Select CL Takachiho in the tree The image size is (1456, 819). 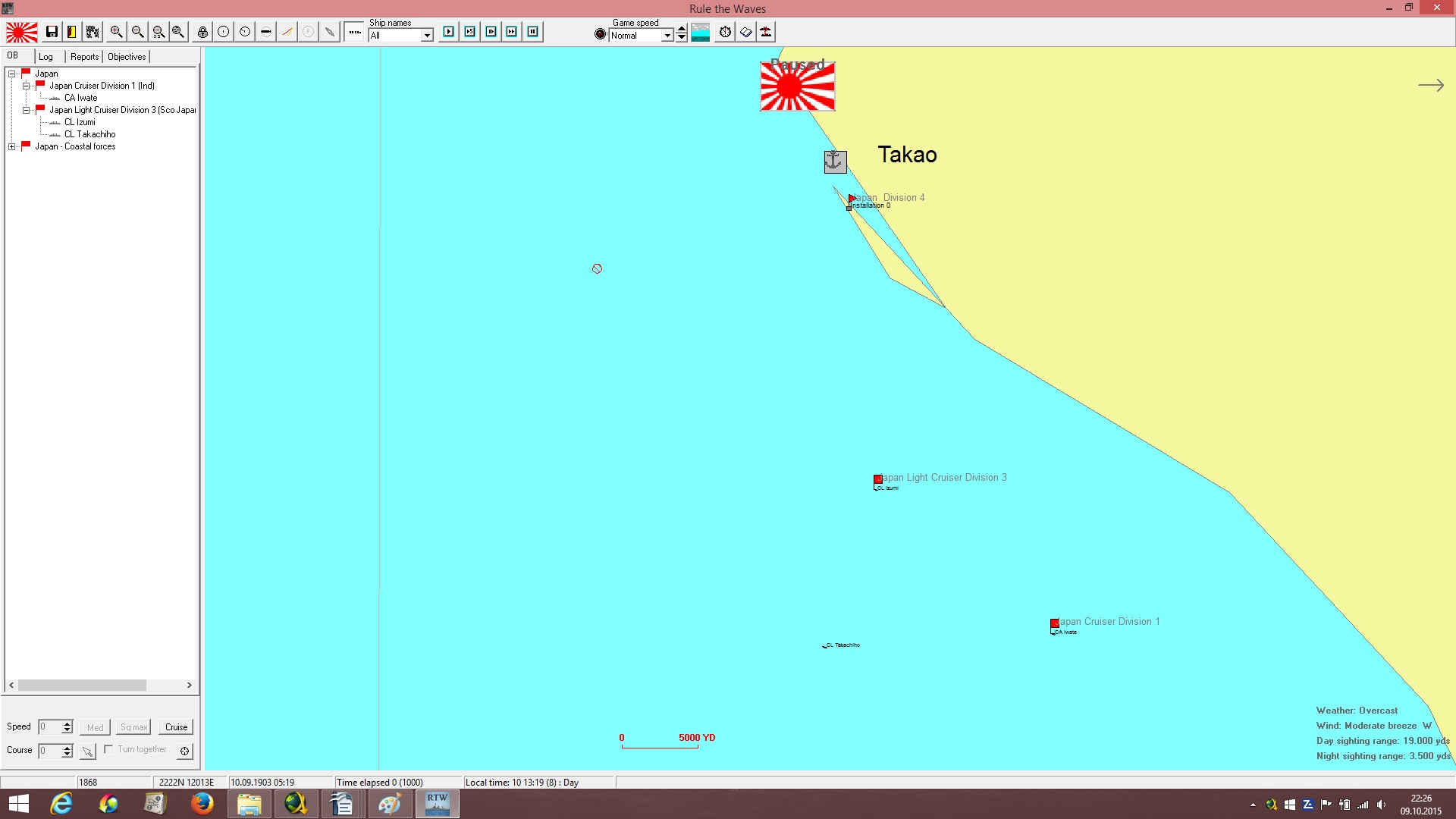click(90, 134)
